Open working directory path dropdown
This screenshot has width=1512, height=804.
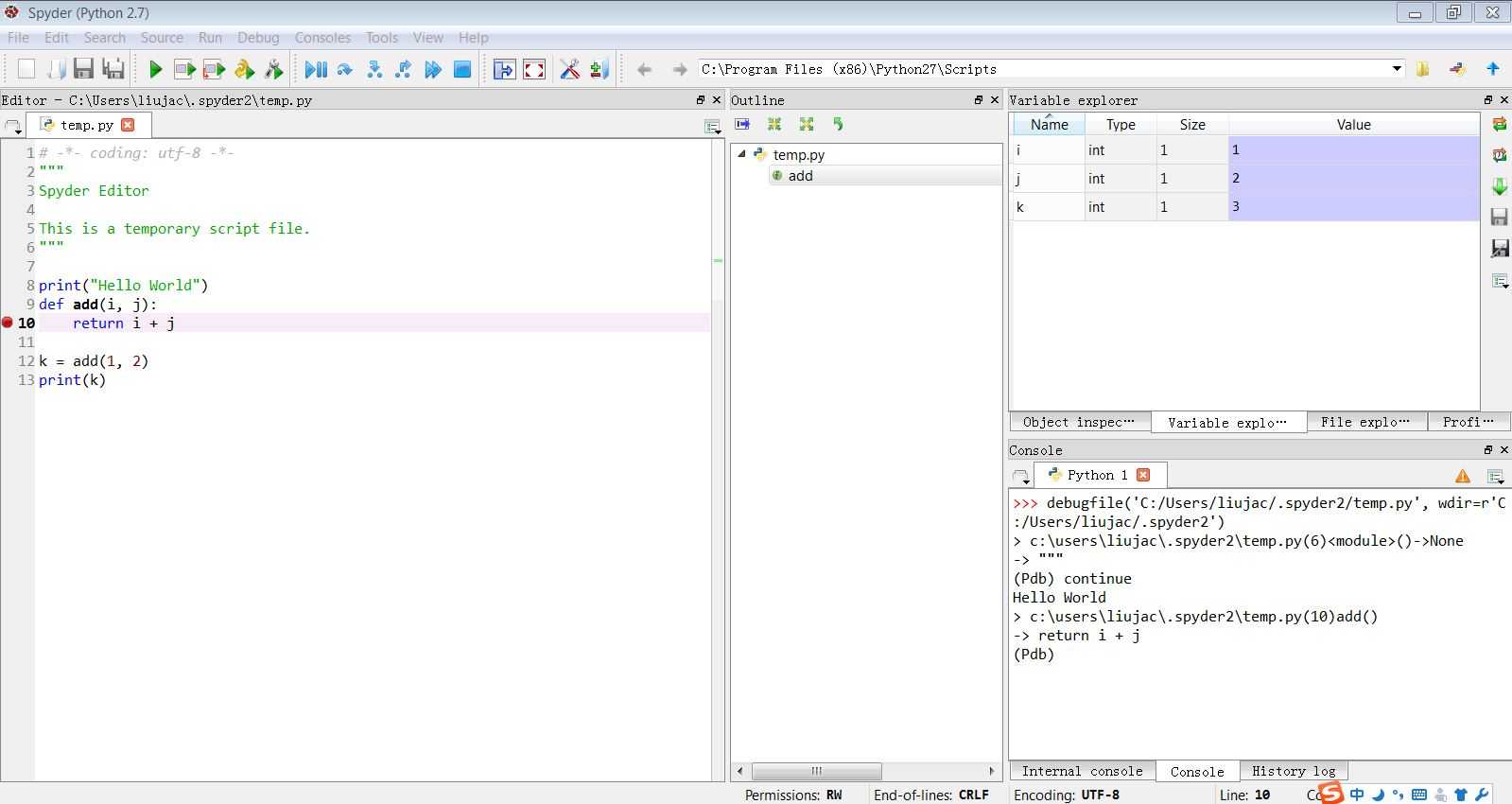coord(1397,69)
